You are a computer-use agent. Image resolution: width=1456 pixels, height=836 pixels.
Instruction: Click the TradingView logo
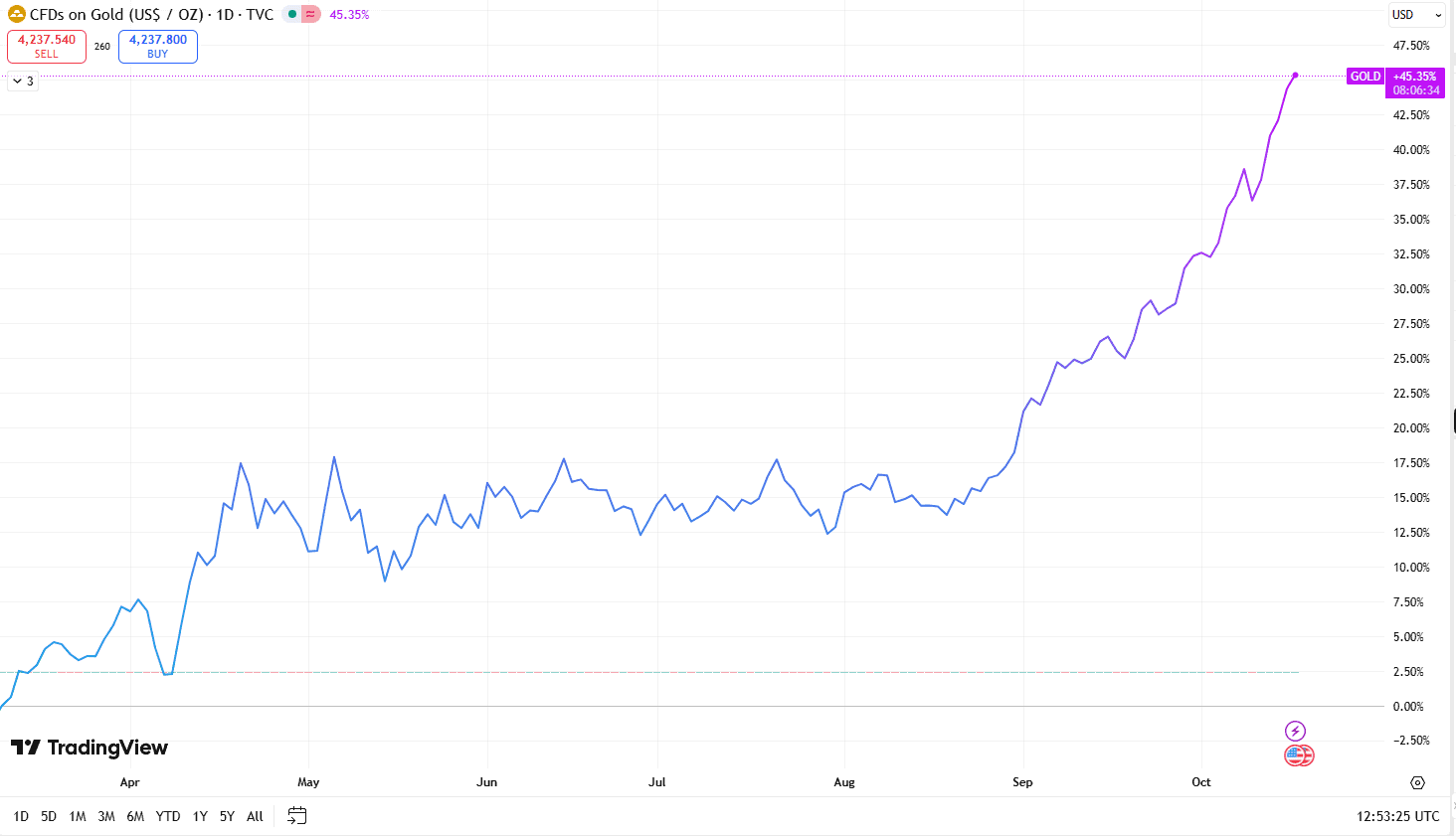click(x=90, y=748)
